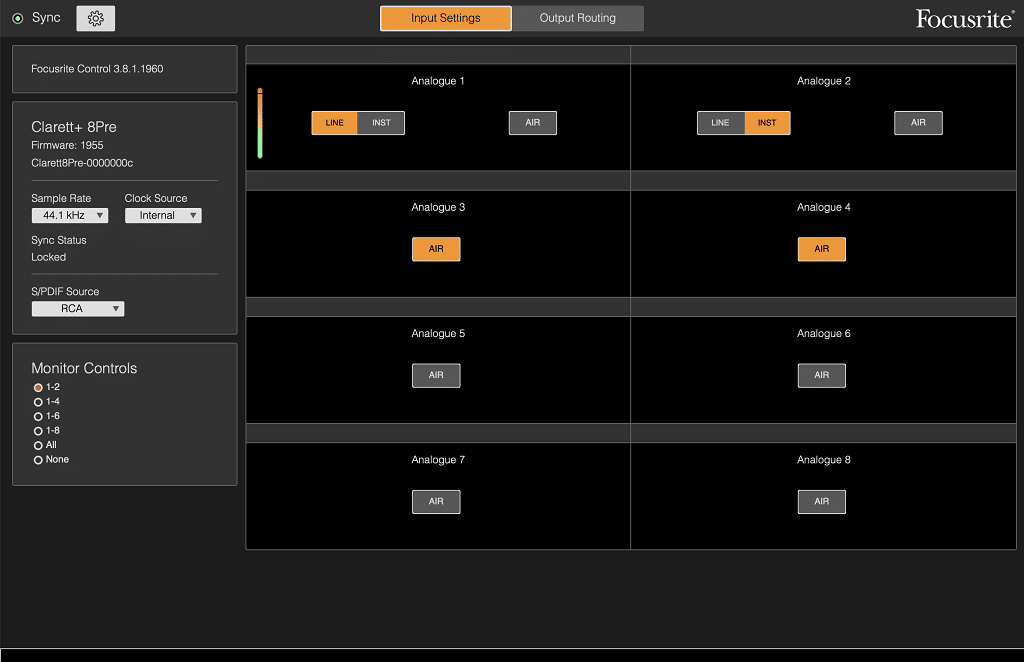The height and width of the screenshot is (662, 1024).
Task: Set Analogue 1 to INST
Action: tap(381, 123)
